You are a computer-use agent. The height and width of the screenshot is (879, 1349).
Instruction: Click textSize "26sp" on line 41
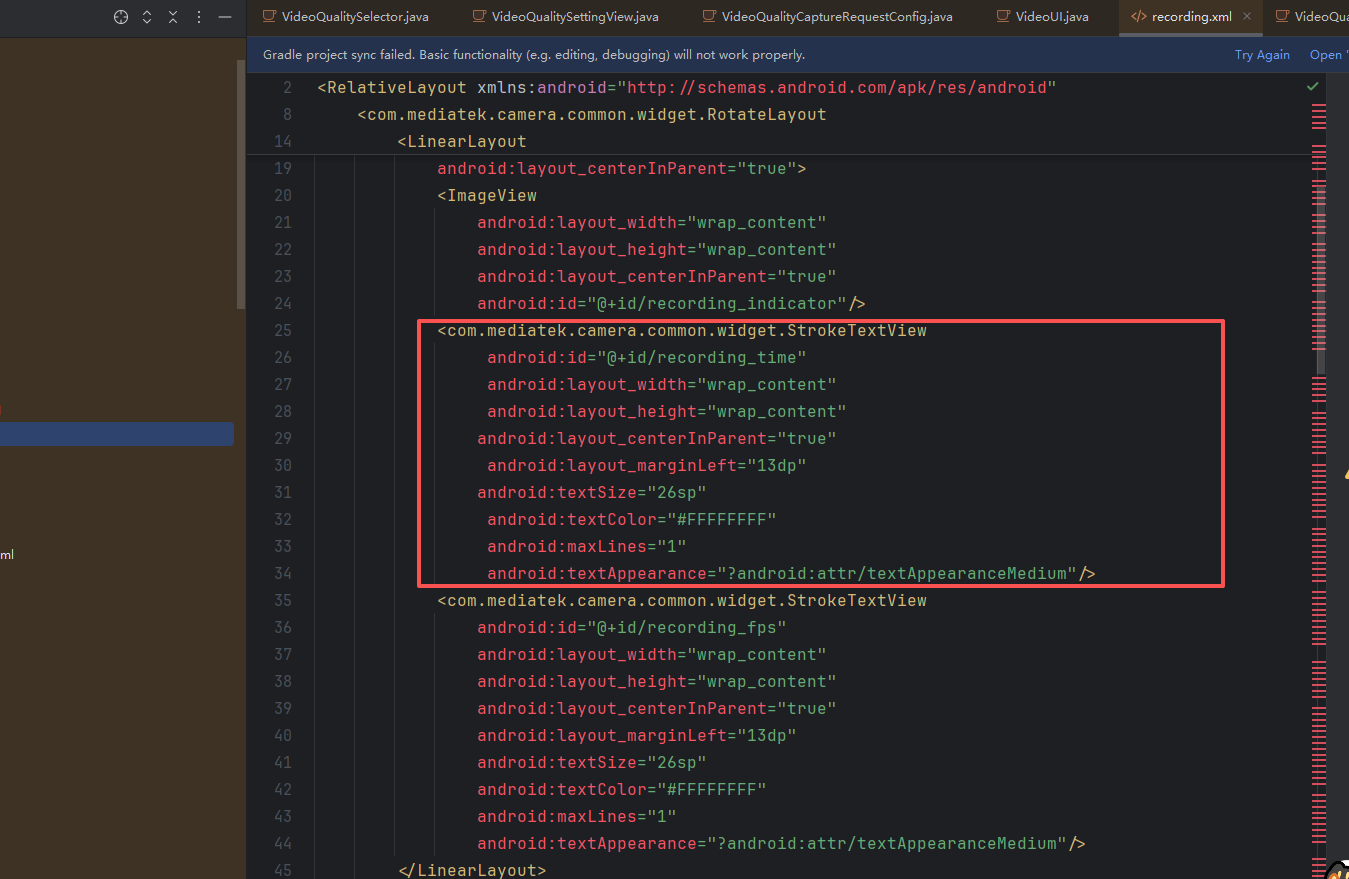coord(592,763)
